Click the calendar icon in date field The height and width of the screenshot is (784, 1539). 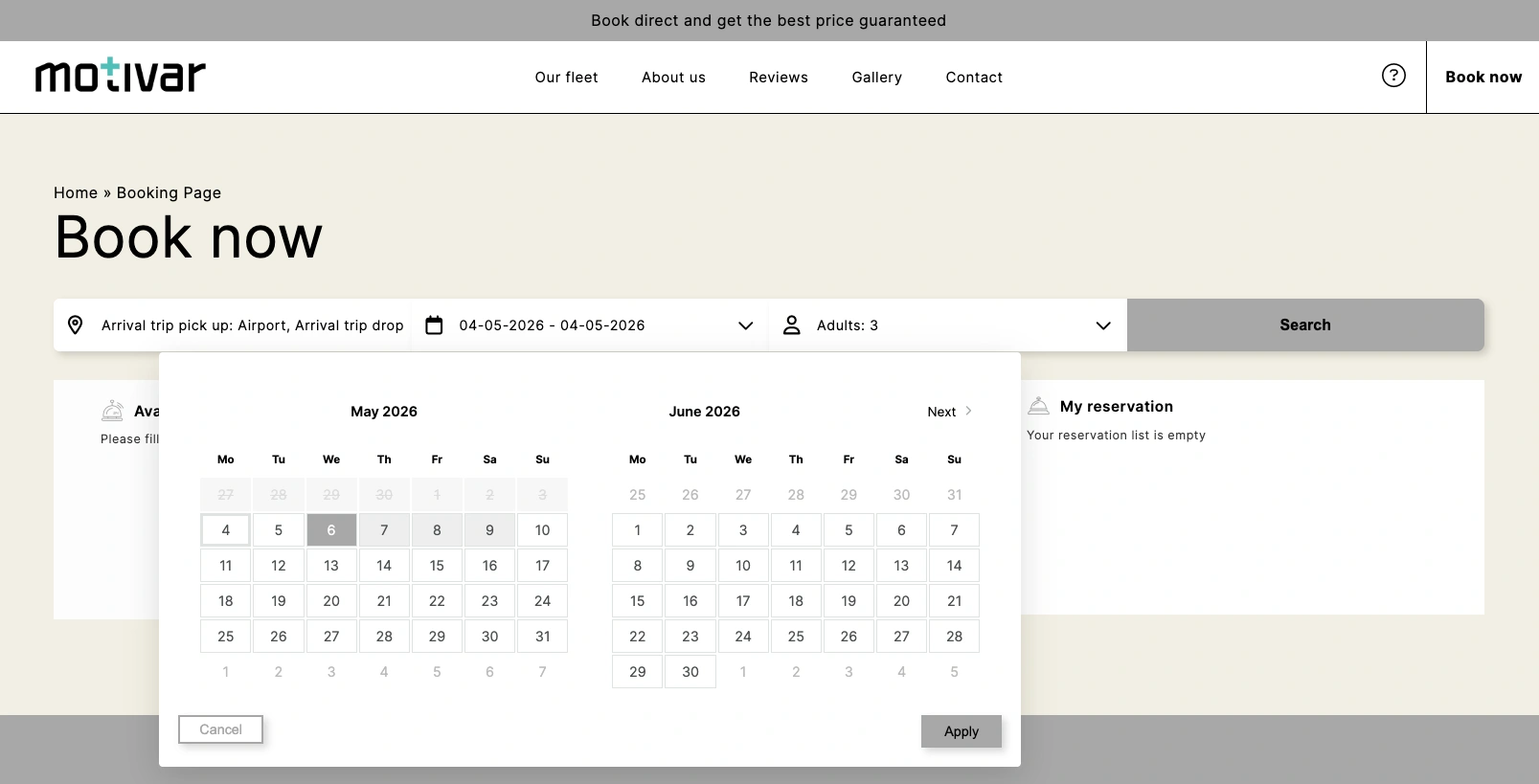pos(434,325)
